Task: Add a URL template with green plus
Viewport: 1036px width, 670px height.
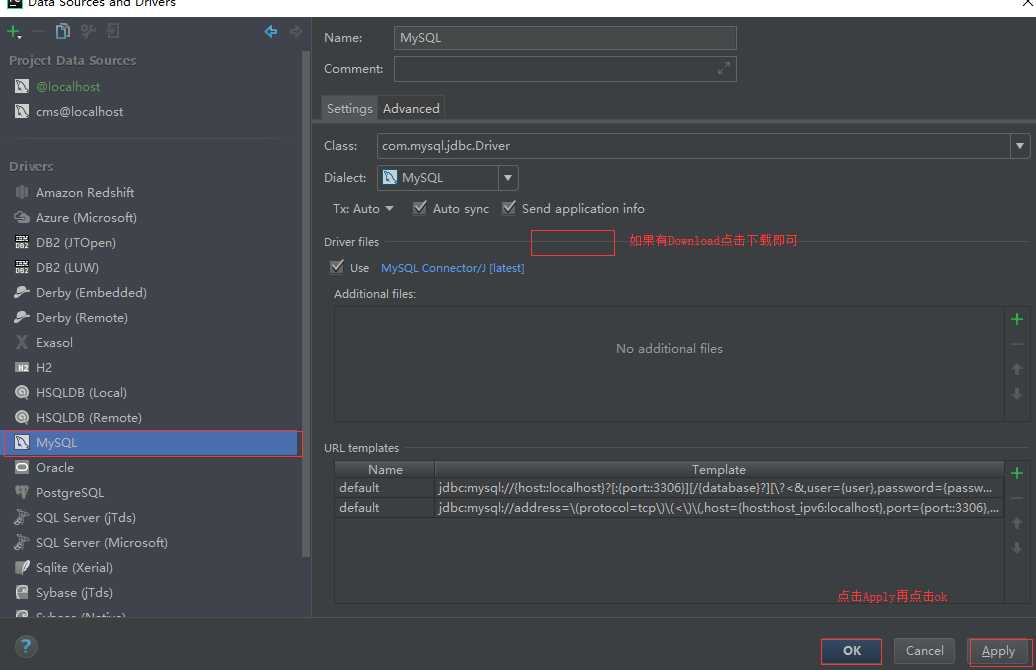Action: 1017,473
